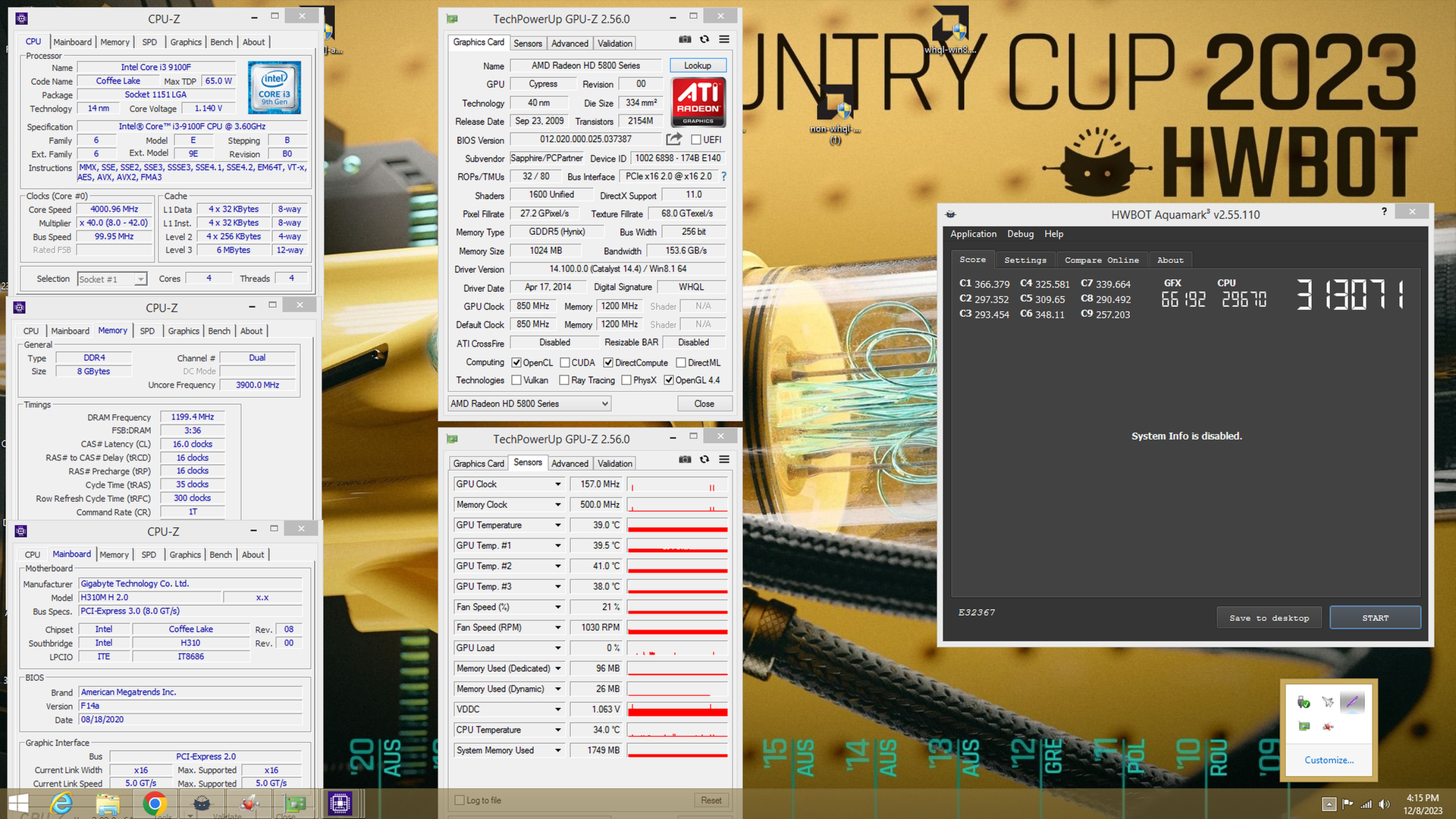
Task: Toggle the Ray Tracing checkbox
Action: coord(564,380)
